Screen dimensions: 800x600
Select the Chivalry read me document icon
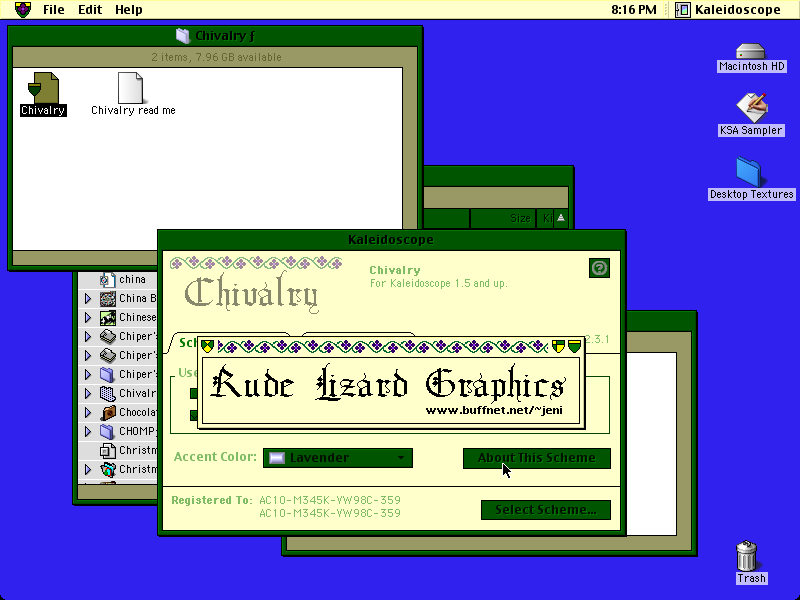pyautogui.click(x=130, y=87)
